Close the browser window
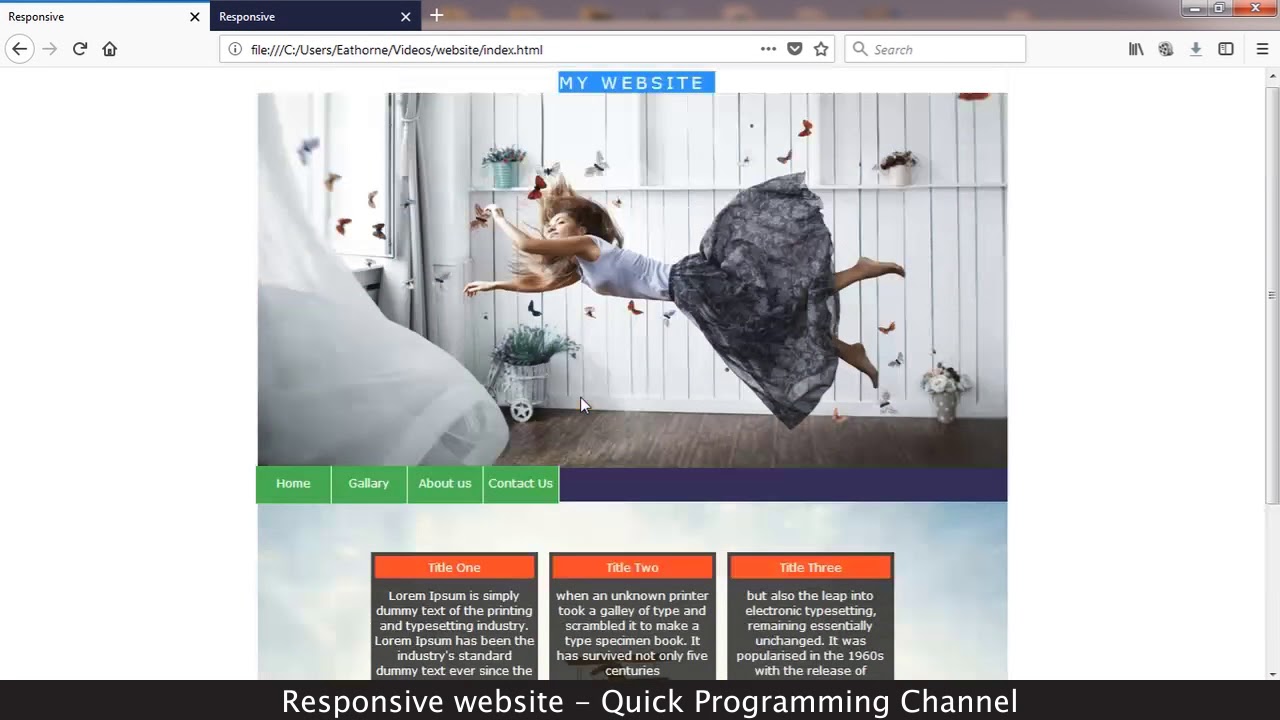This screenshot has height=720, width=1280. (x=1255, y=8)
